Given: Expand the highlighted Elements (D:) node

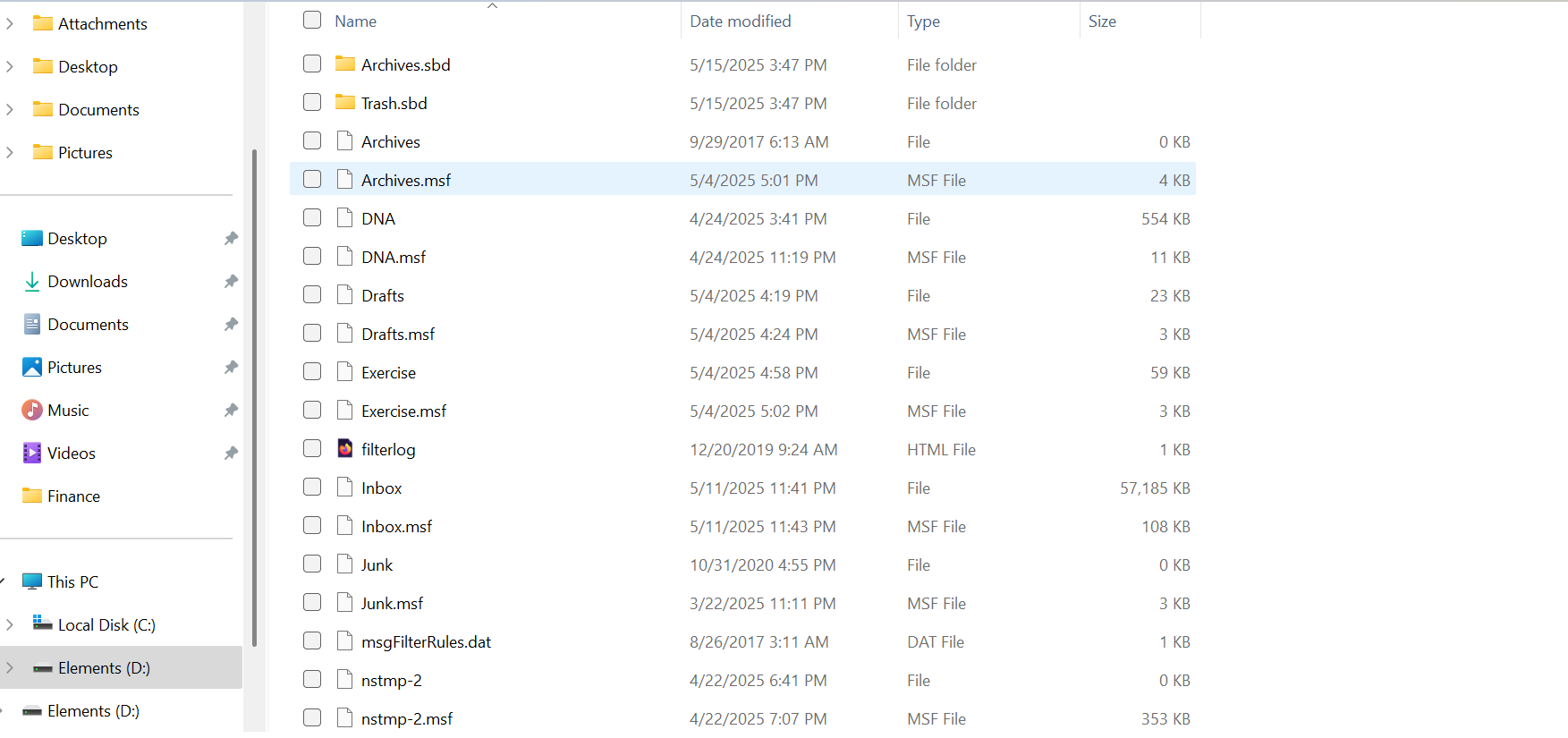Looking at the screenshot, I should pyautogui.click(x=10, y=667).
